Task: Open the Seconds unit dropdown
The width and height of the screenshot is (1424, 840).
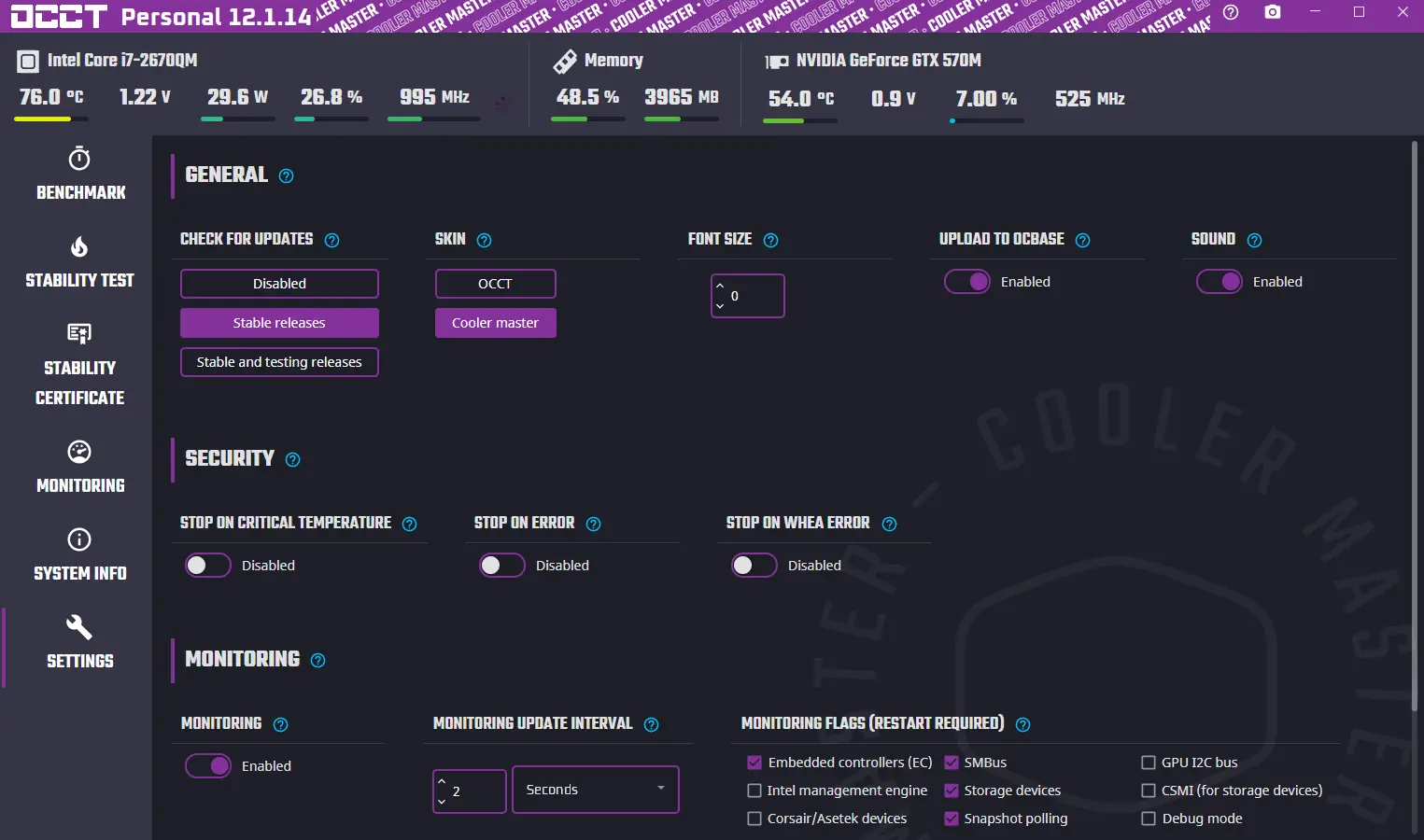Action: click(x=596, y=790)
